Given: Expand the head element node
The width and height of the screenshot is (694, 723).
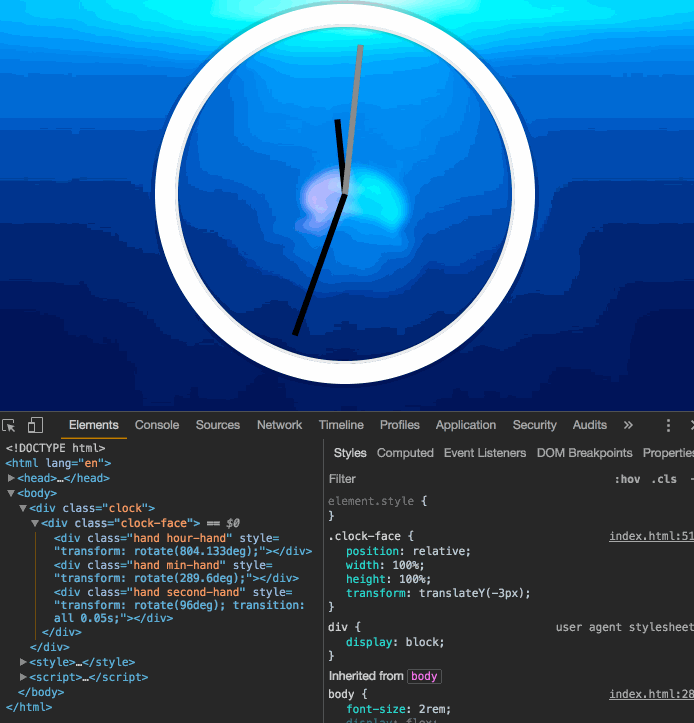Looking at the screenshot, I should click(11, 478).
